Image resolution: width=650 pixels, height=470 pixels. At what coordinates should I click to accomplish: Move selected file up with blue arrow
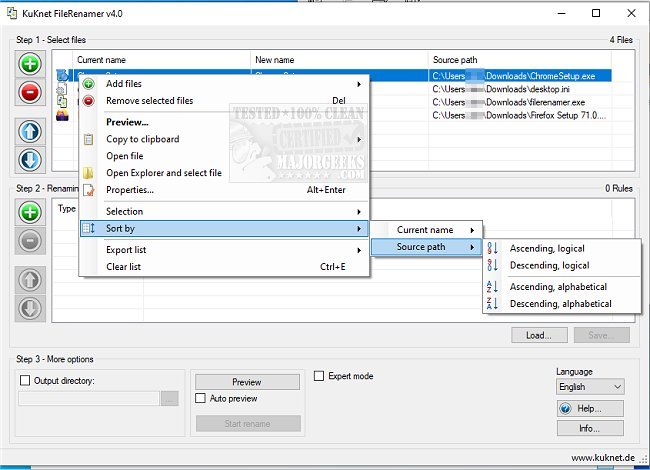tap(30, 131)
